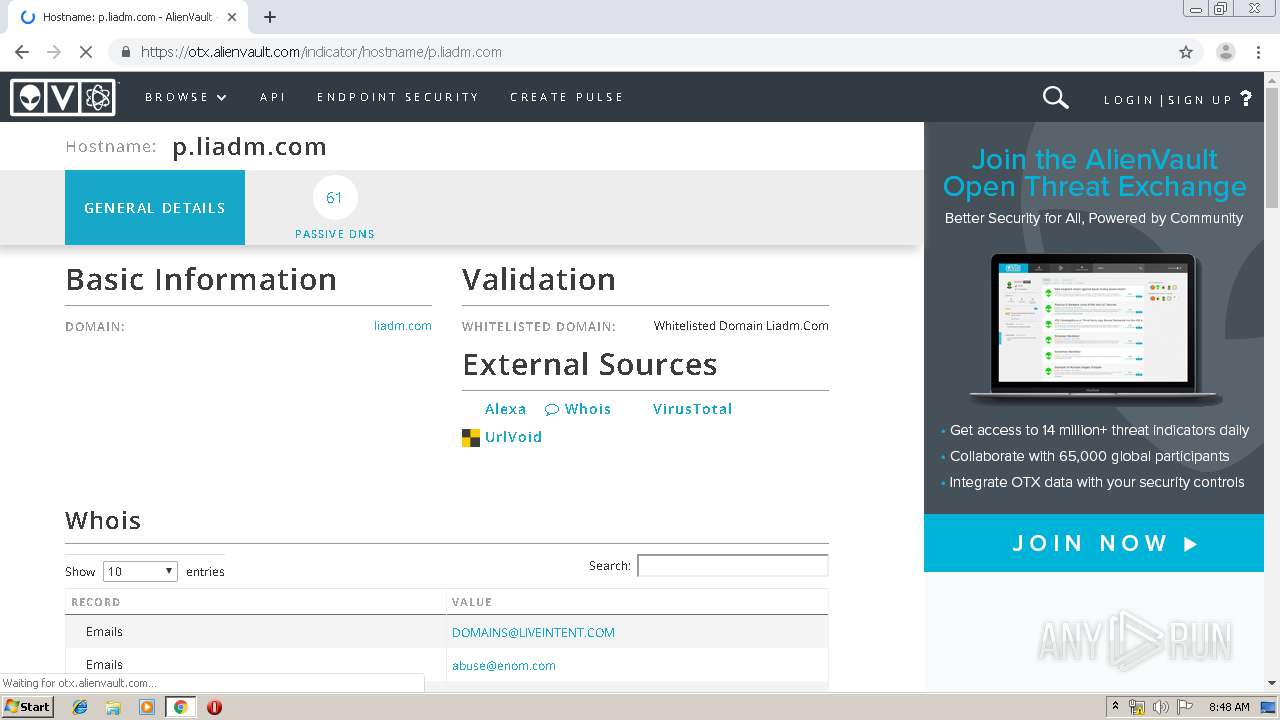This screenshot has height=720, width=1280.
Task: Open the media player taskbar icon
Action: (x=147, y=707)
